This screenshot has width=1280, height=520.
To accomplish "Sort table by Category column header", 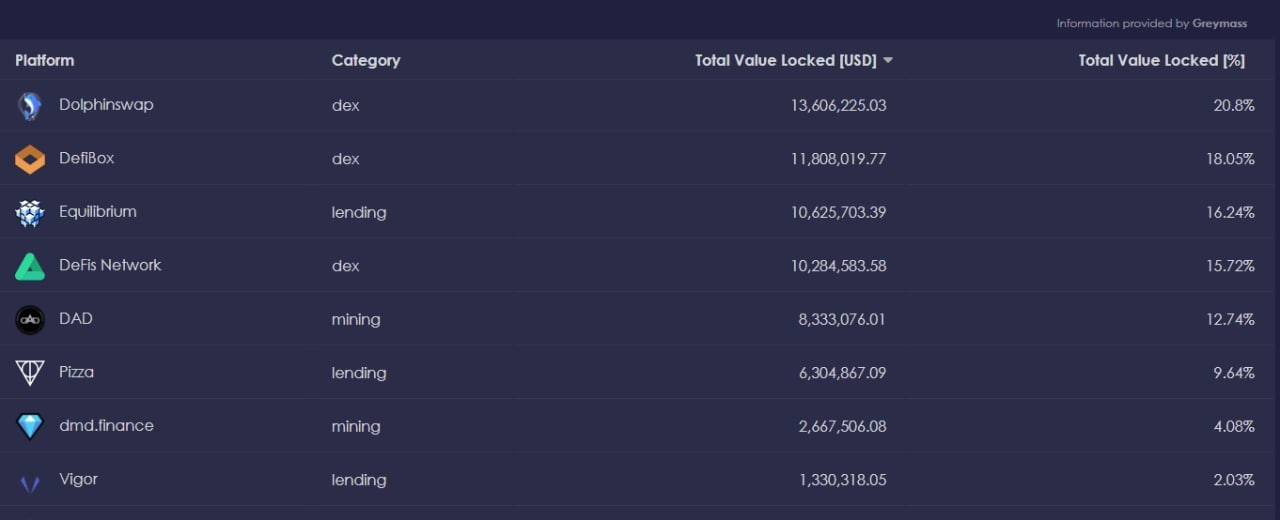I will [366, 61].
